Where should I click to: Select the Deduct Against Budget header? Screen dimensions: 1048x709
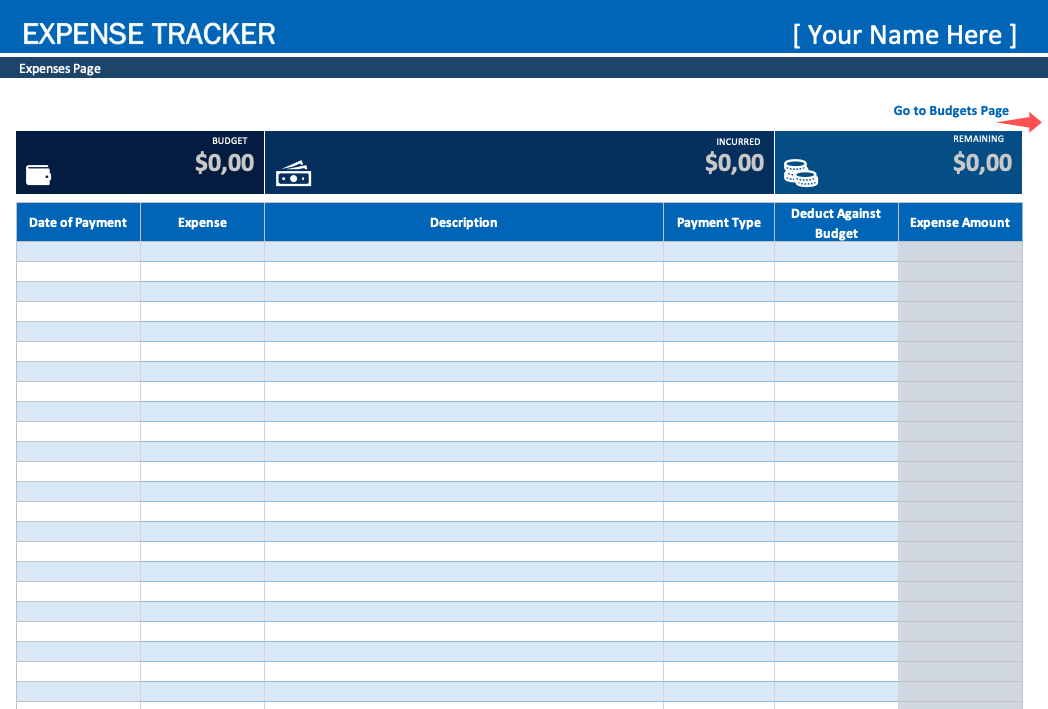[836, 223]
